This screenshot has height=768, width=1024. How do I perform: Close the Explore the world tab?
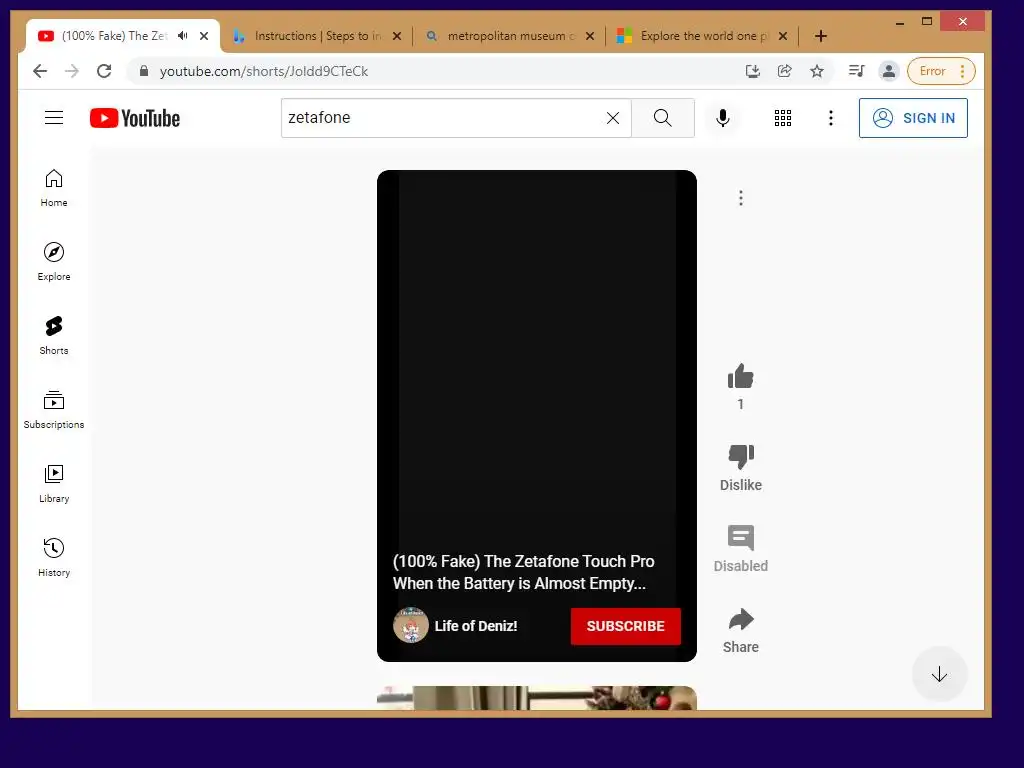[x=783, y=36]
